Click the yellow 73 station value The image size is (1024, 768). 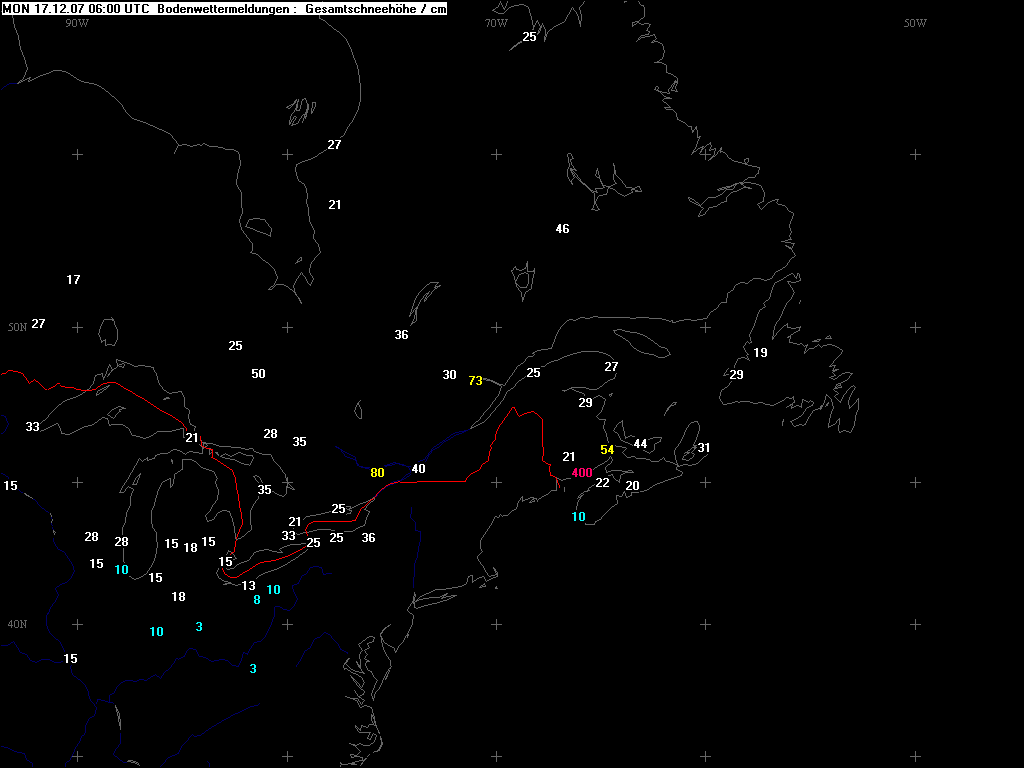click(x=475, y=381)
